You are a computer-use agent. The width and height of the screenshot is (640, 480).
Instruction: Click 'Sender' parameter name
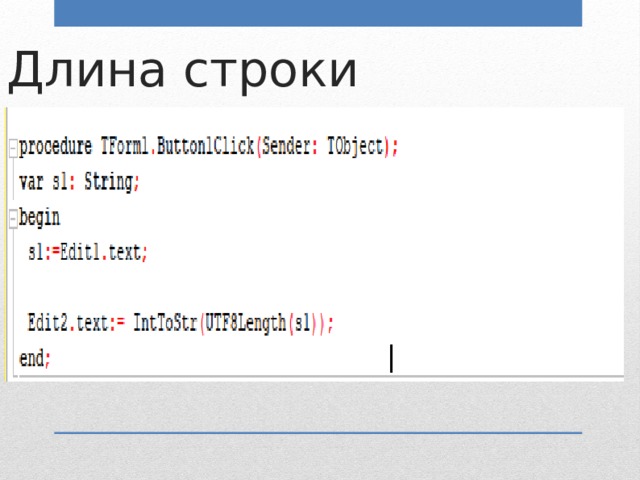click(286, 146)
